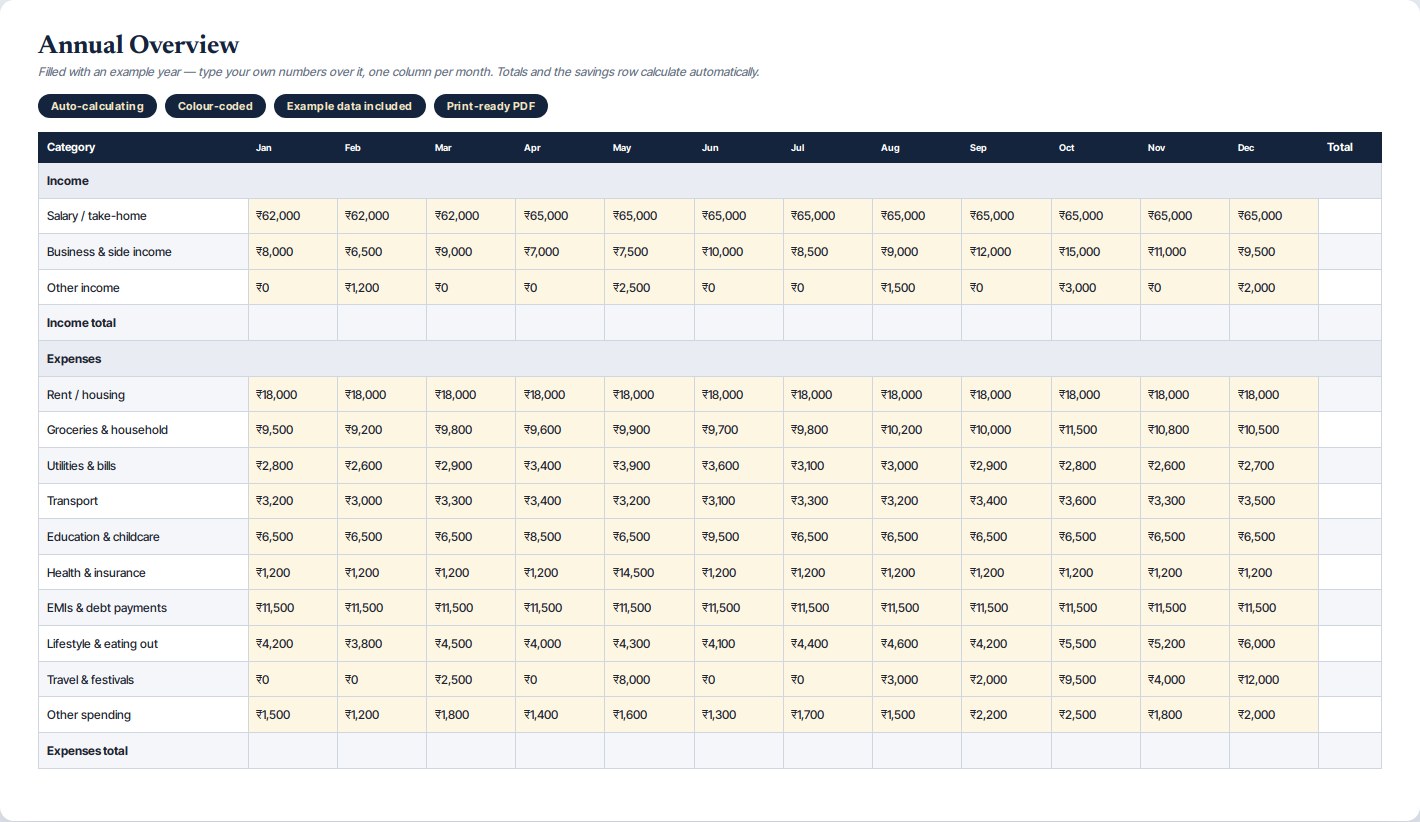The height and width of the screenshot is (822, 1420).
Task: Edit Utilities & bills May cell ₹3,900
Action: tap(649, 466)
